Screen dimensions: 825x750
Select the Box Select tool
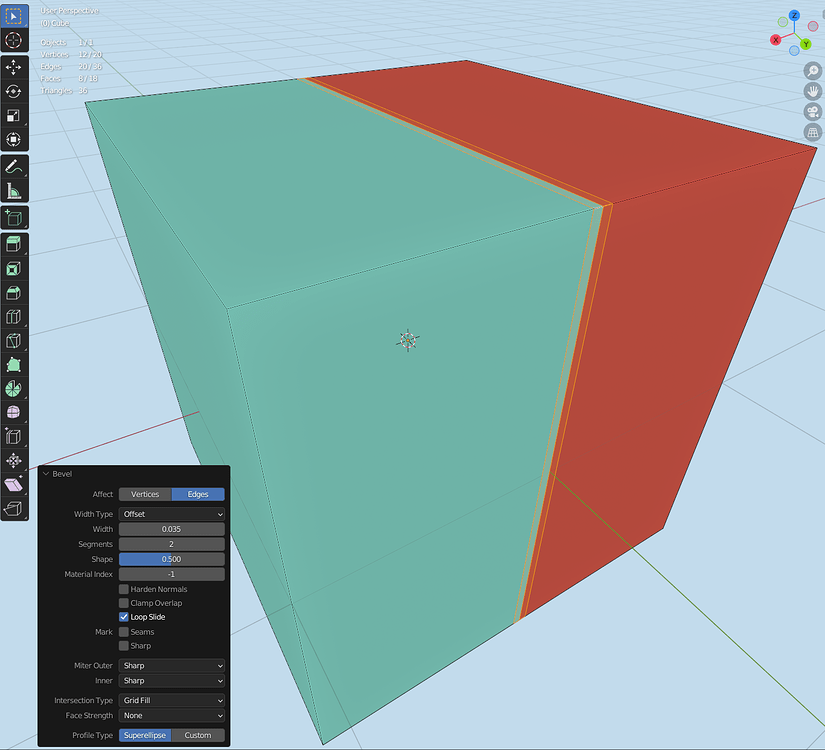(14, 16)
